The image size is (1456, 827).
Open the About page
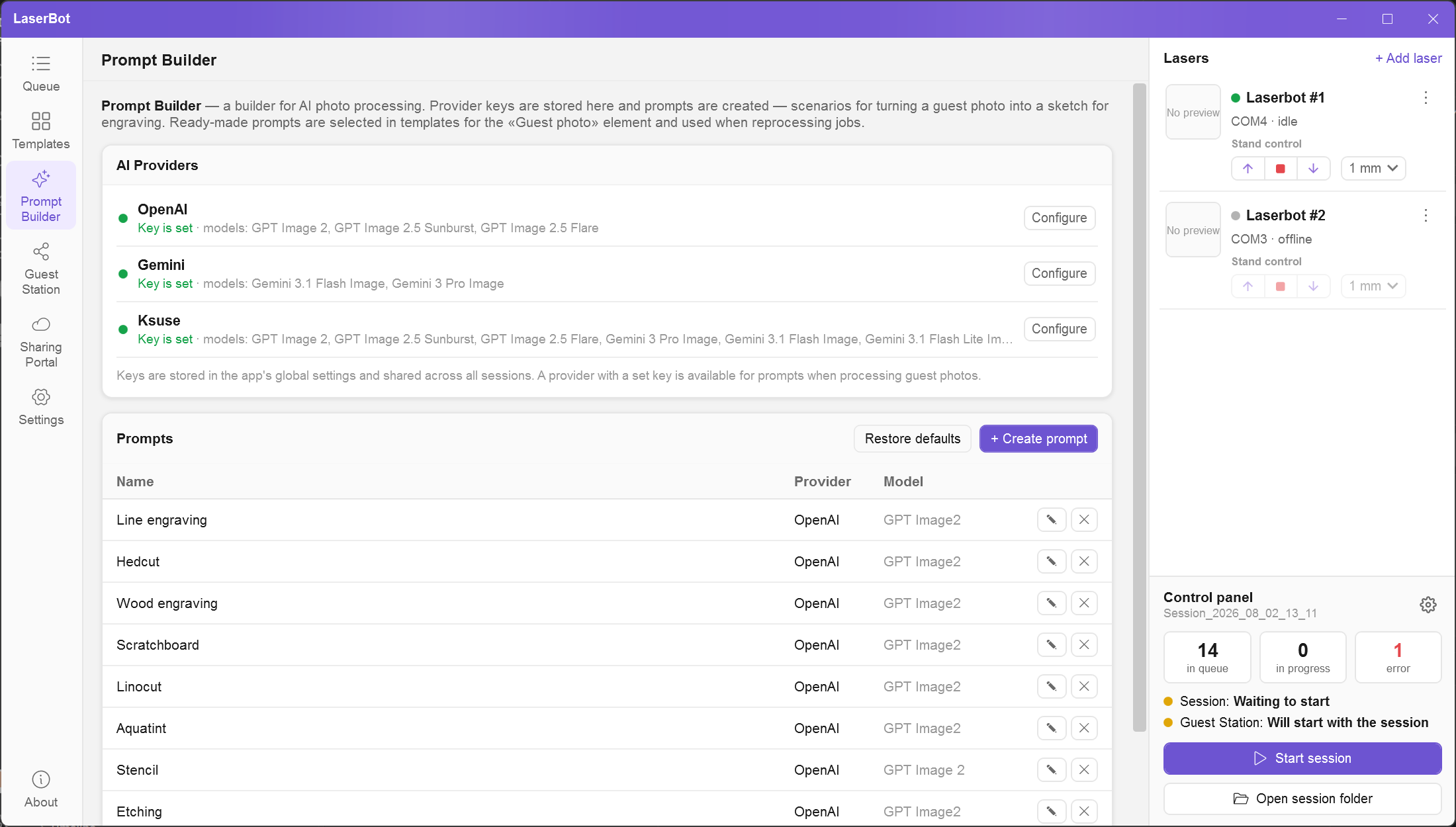click(x=41, y=790)
